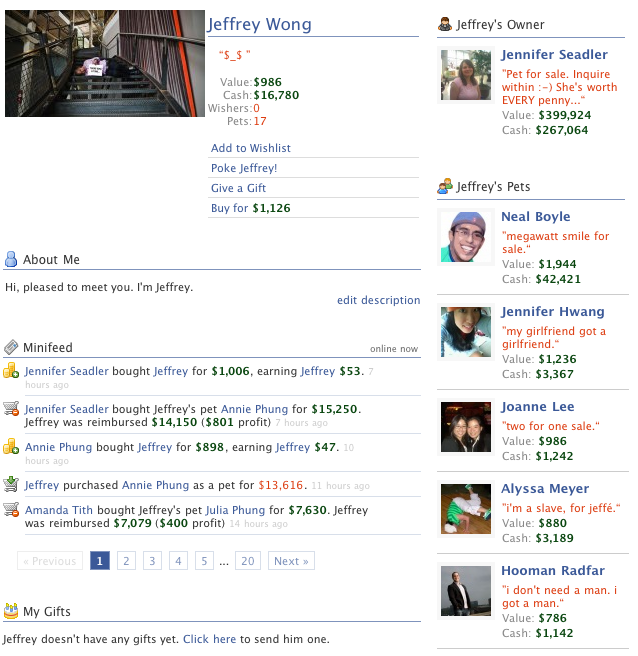Viewport: 638px width, 656px height.
Task: Click Give a Gift link
Action: tap(238, 188)
